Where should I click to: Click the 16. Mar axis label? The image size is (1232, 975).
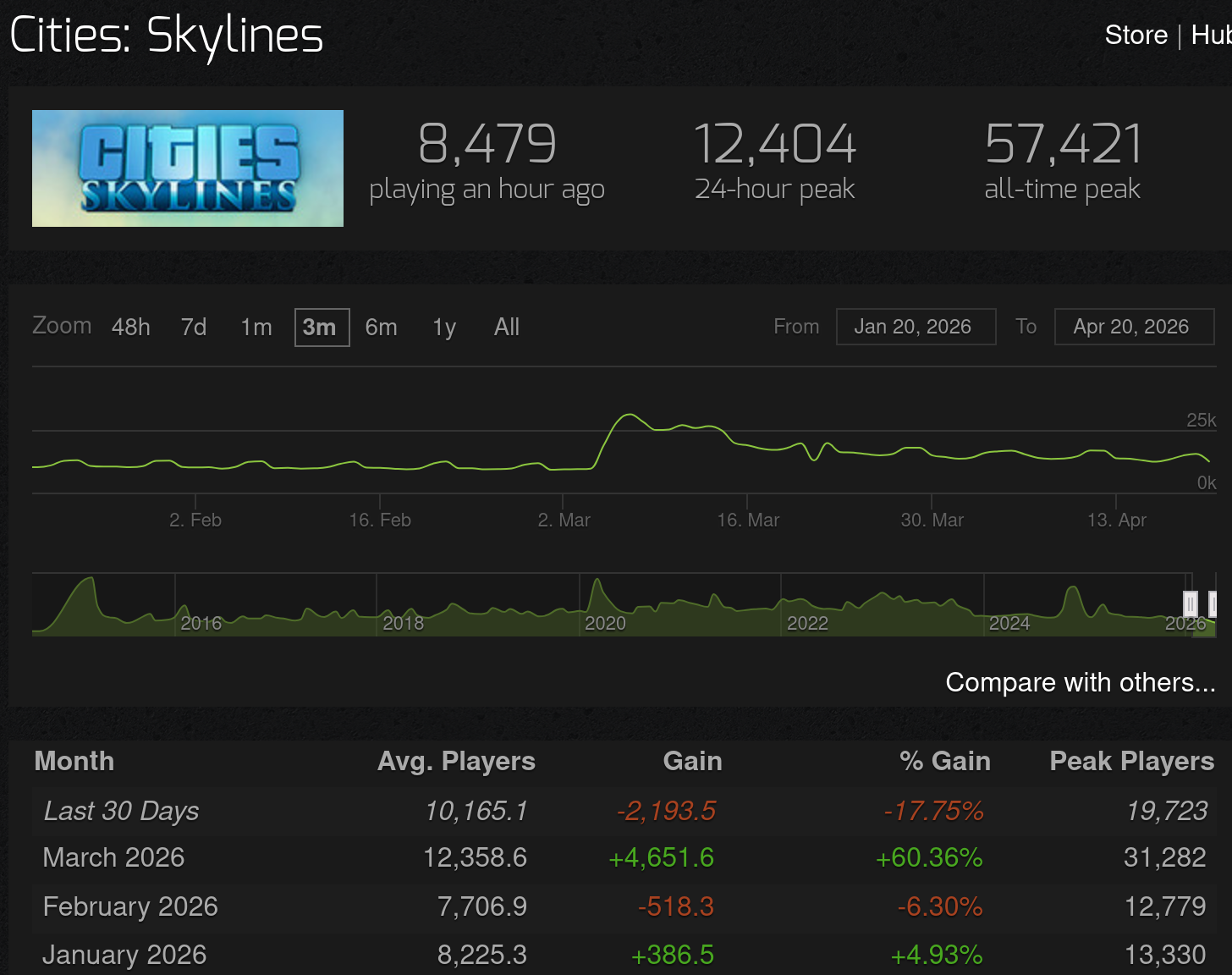click(x=748, y=520)
